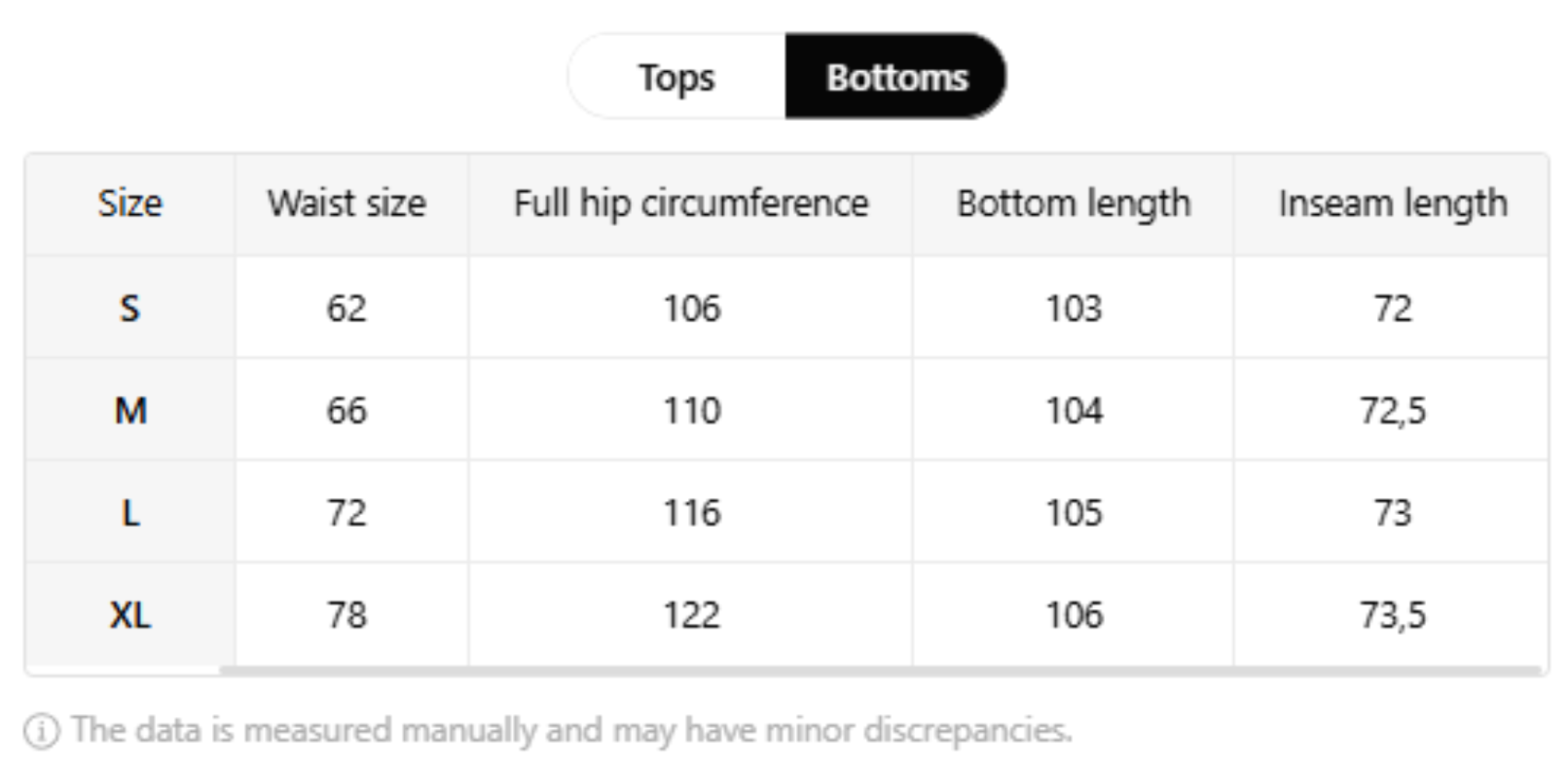Click bottom length value 105

tap(1074, 513)
